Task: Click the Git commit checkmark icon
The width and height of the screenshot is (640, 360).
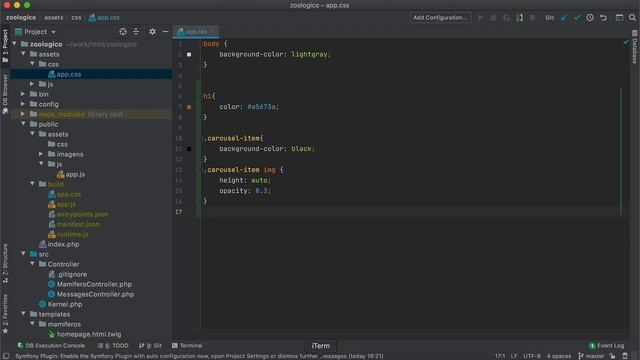Action: coord(577,18)
